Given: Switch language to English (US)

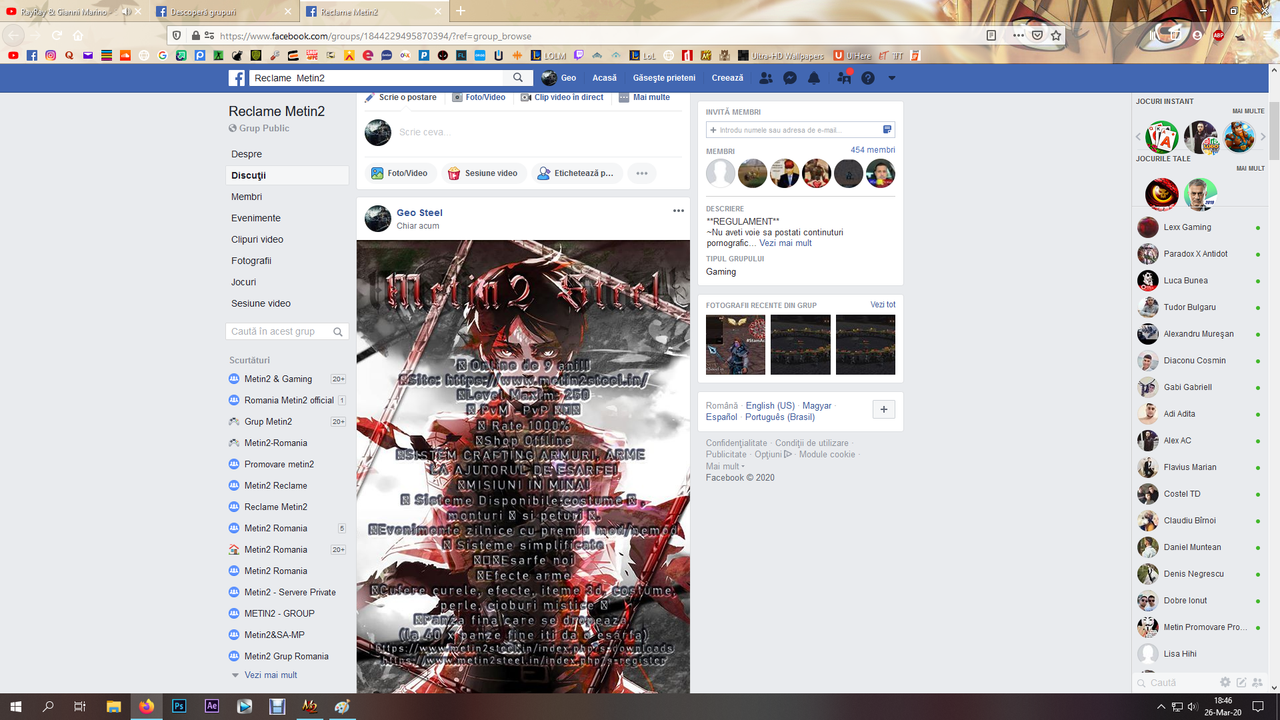Looking at the screenshot, I should (x=770, y=406).
